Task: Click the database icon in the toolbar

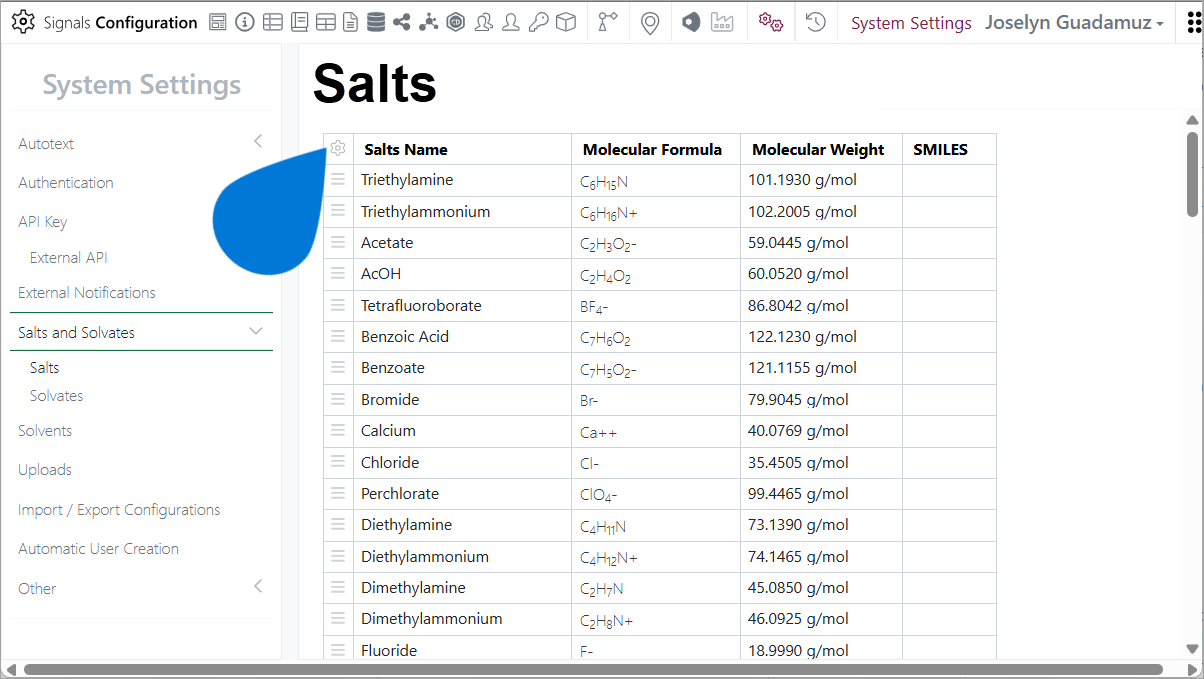Action: point(377,21)
